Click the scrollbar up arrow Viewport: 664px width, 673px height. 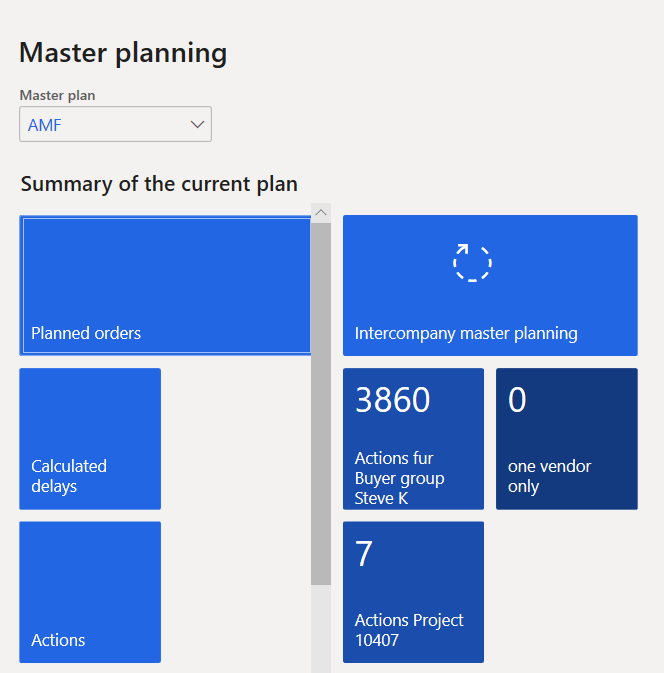coord(321,212)
